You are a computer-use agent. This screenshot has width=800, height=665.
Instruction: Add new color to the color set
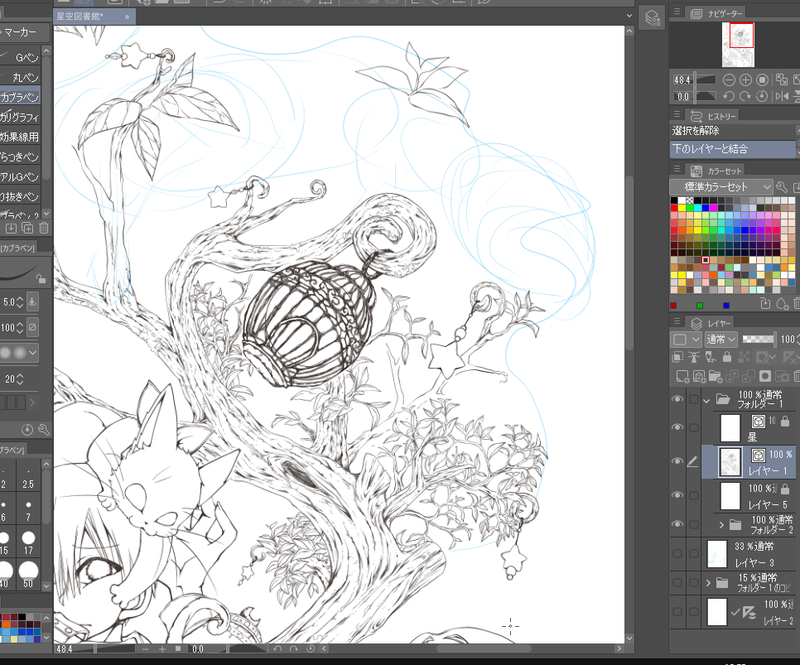tap(782, 305)
